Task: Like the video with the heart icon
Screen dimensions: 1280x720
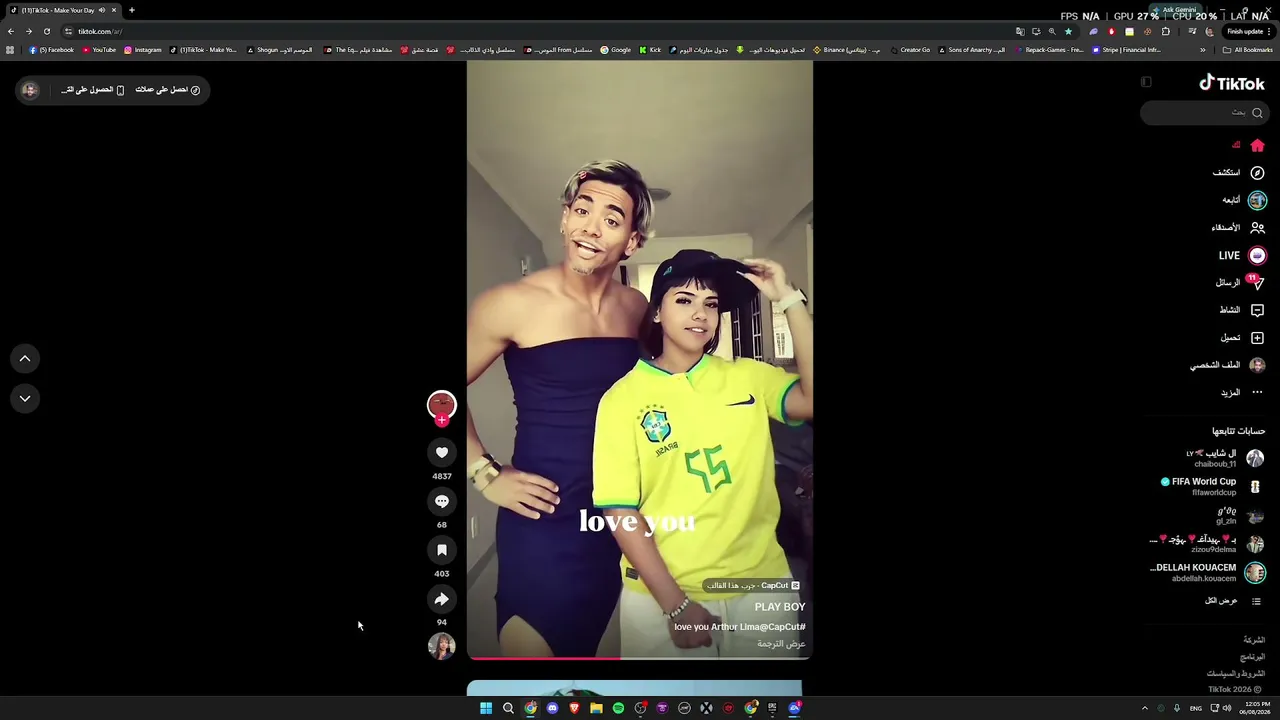Action: pos(441,453)
